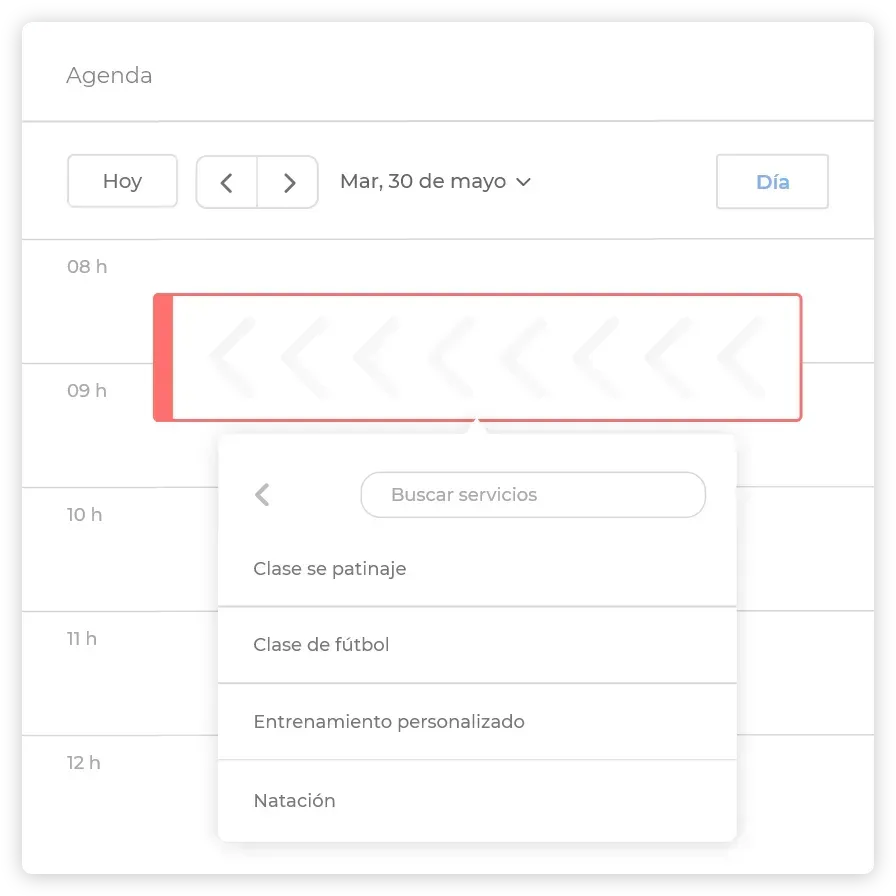Click the red left edge of the appointment block
Image resolution: width=896 pixels, height=896 pixels.
tap(163, 358)
